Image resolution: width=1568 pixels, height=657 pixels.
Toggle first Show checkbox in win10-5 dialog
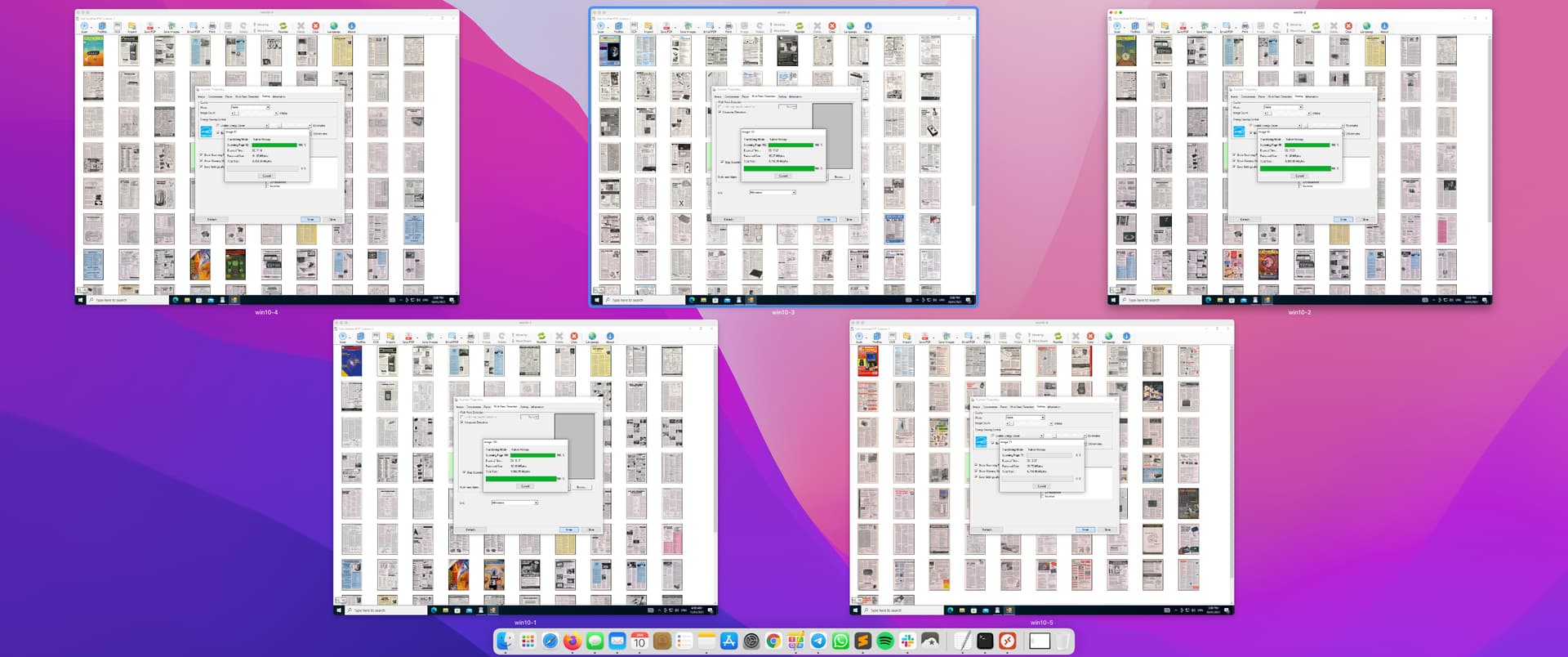coord(975,465)
